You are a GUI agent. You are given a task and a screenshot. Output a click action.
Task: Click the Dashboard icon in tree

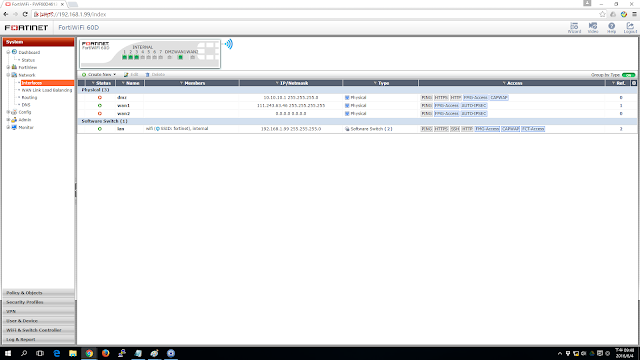14,52
